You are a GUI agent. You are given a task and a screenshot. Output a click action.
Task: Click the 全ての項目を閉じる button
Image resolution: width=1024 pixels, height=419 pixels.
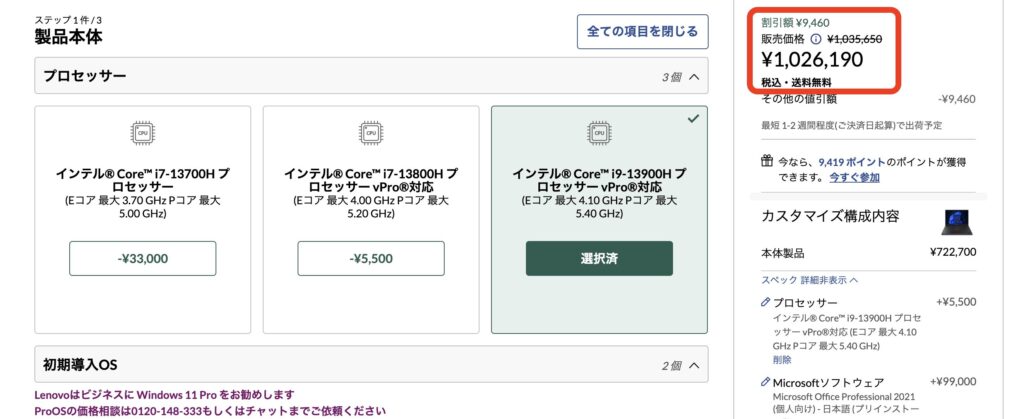(642, 31)
